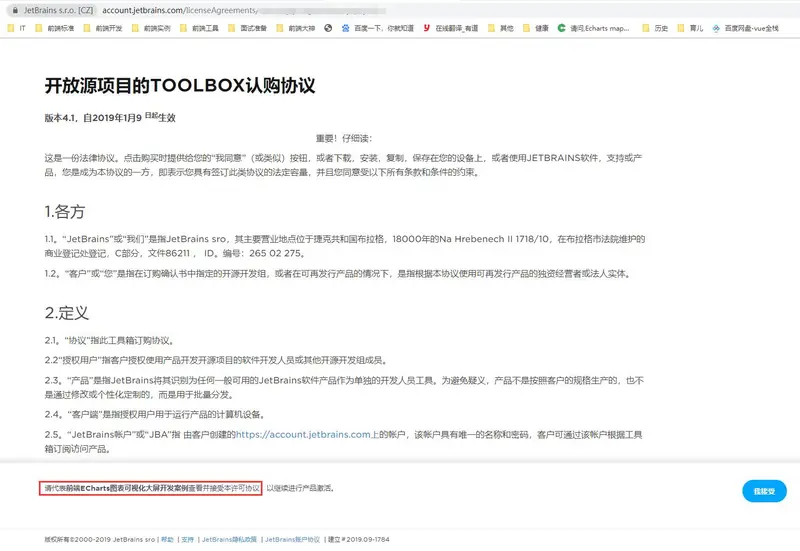This screenshot has height=551, width=800.
Task: Open the account.jetbrains.com link in section 2.5
Action: click(x=310, y=435)
